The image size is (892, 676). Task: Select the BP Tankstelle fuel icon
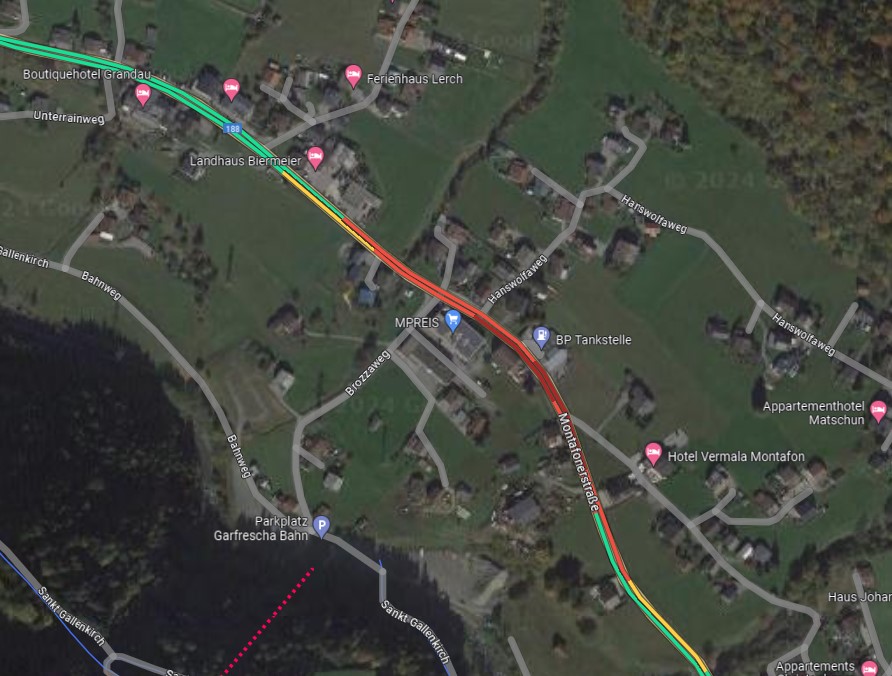(541, 337)
